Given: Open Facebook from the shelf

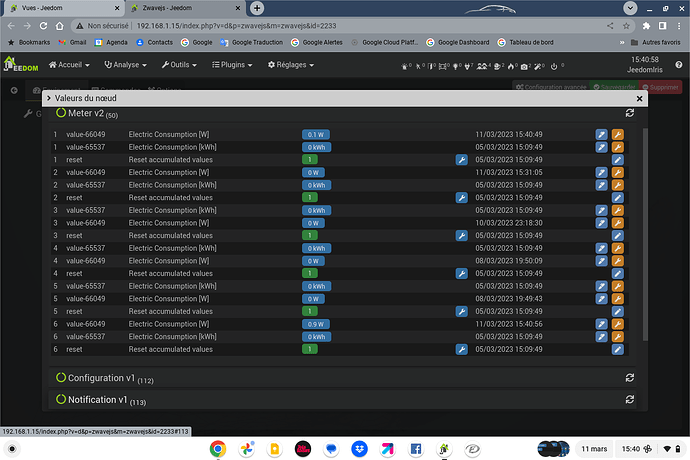Looking at the screenshot, I should point(416,449).
